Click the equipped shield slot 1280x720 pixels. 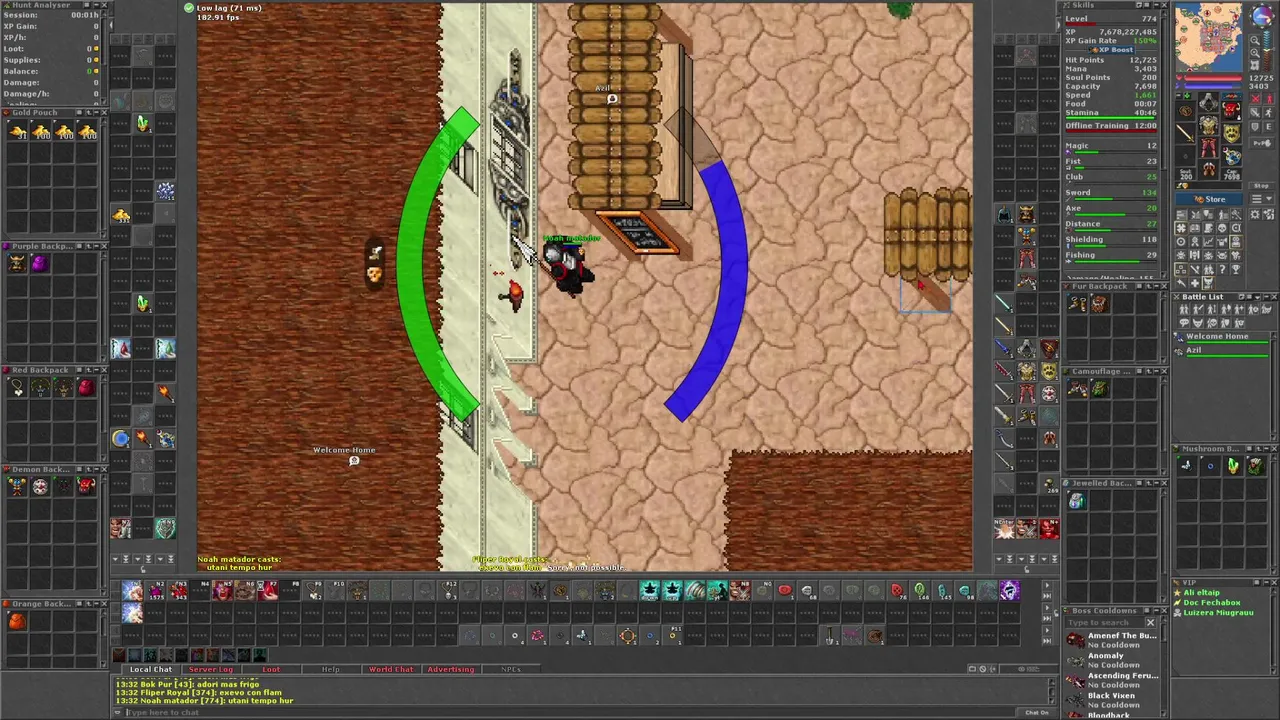point(1232,133)
